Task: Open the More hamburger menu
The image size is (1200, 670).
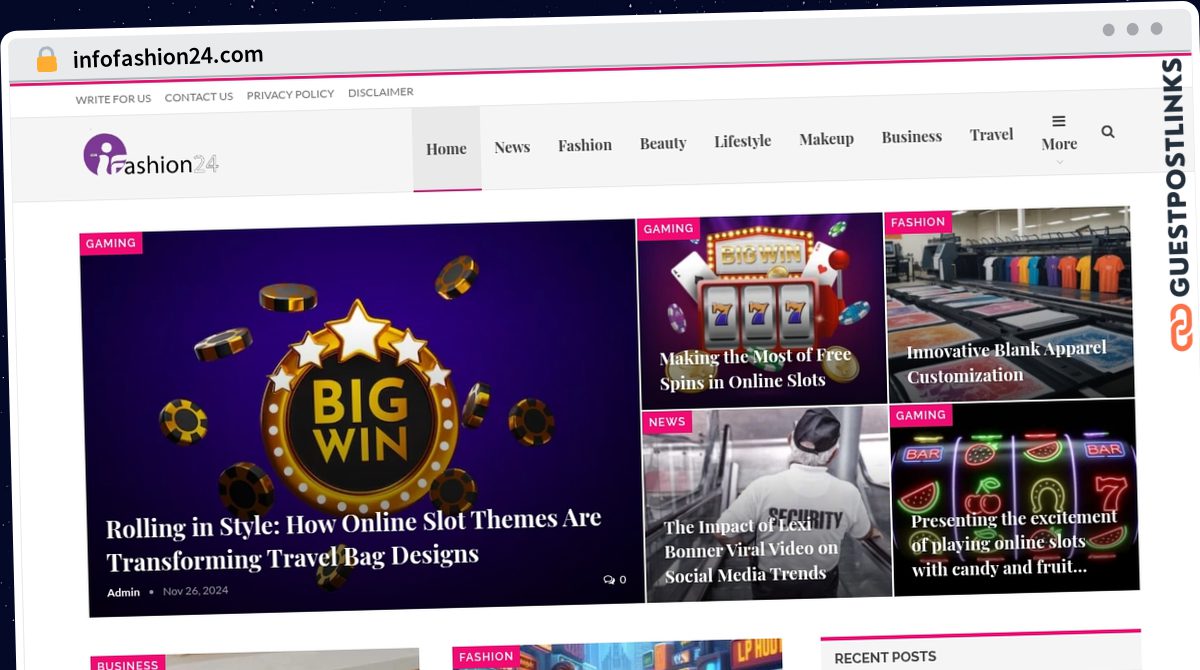Action: pos(1059,133)
